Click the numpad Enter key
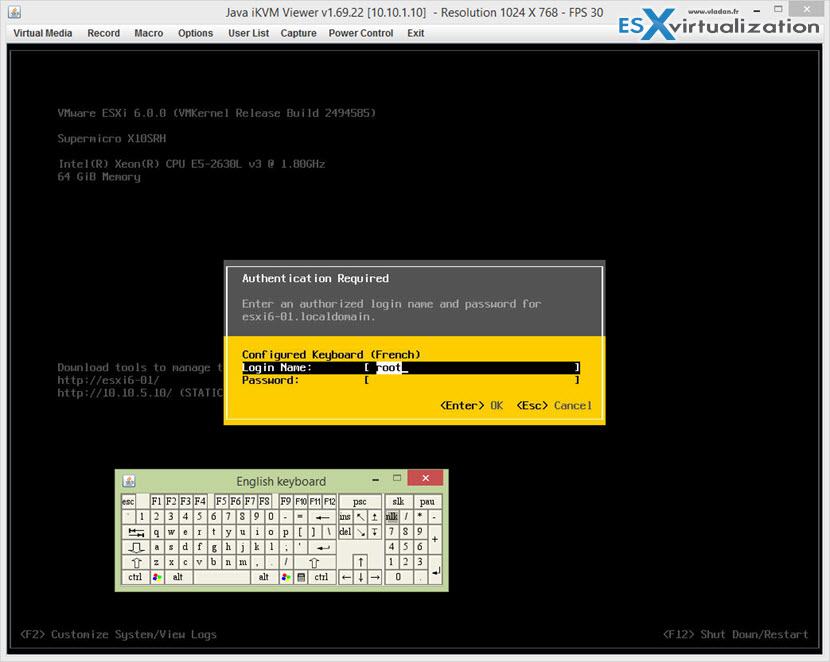The height and width of the screenshot is (662, 830). pos(436,570)
